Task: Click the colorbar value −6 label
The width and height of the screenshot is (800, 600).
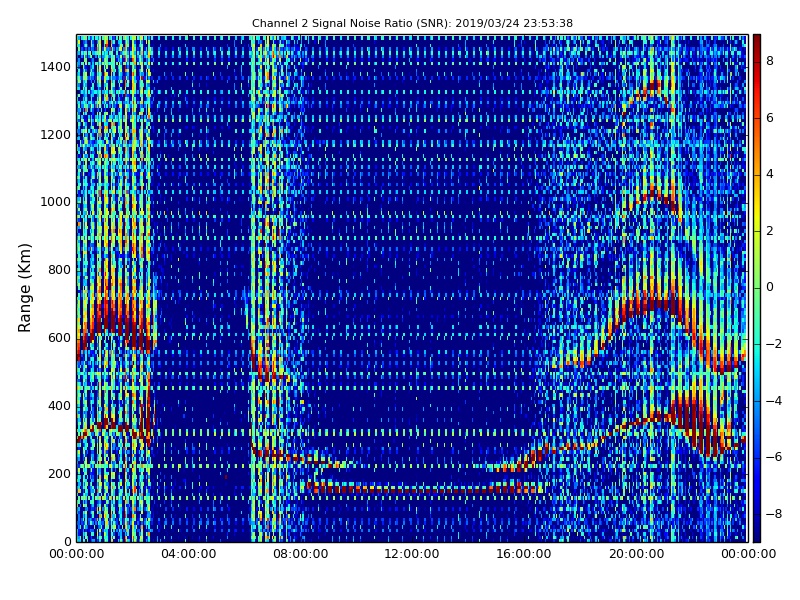Action: 774,457
